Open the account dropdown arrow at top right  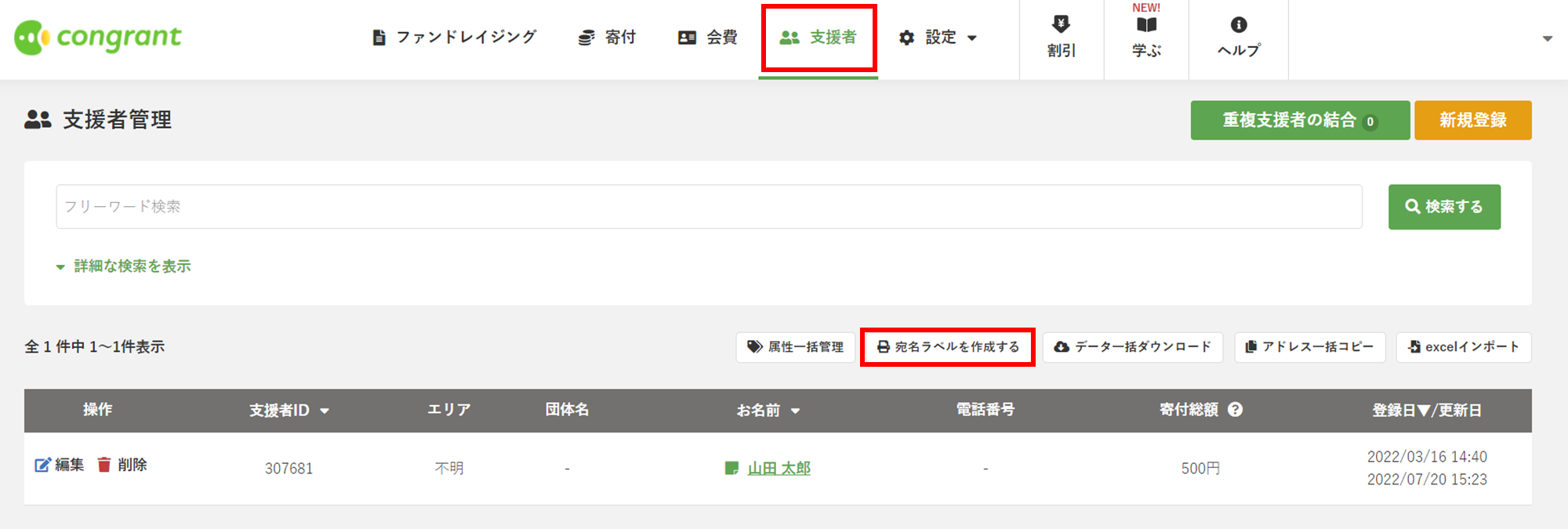point(1547,38)
